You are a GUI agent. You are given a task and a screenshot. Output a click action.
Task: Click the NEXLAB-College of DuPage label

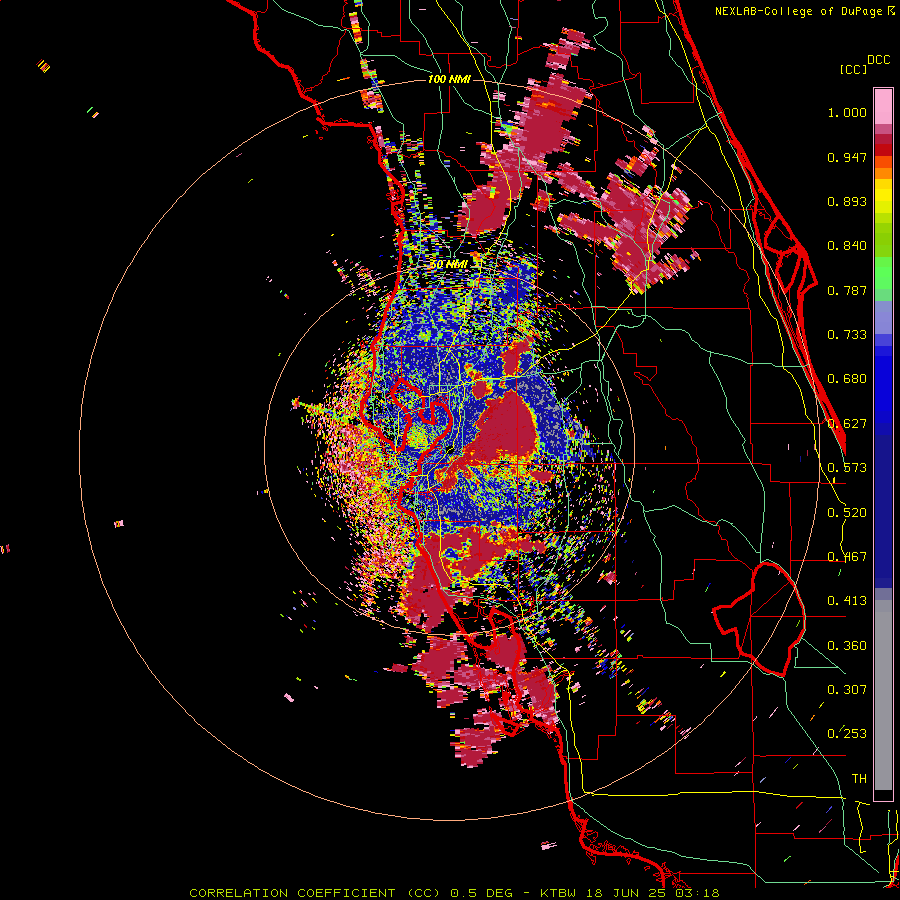[799, 11]
